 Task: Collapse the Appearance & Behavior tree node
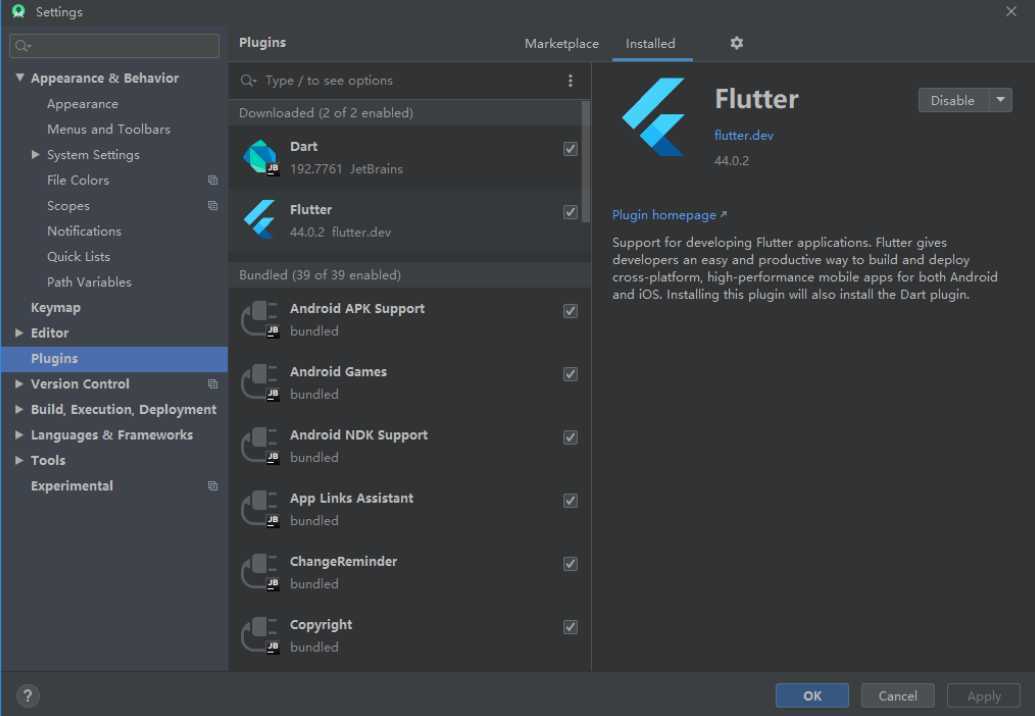20,77
